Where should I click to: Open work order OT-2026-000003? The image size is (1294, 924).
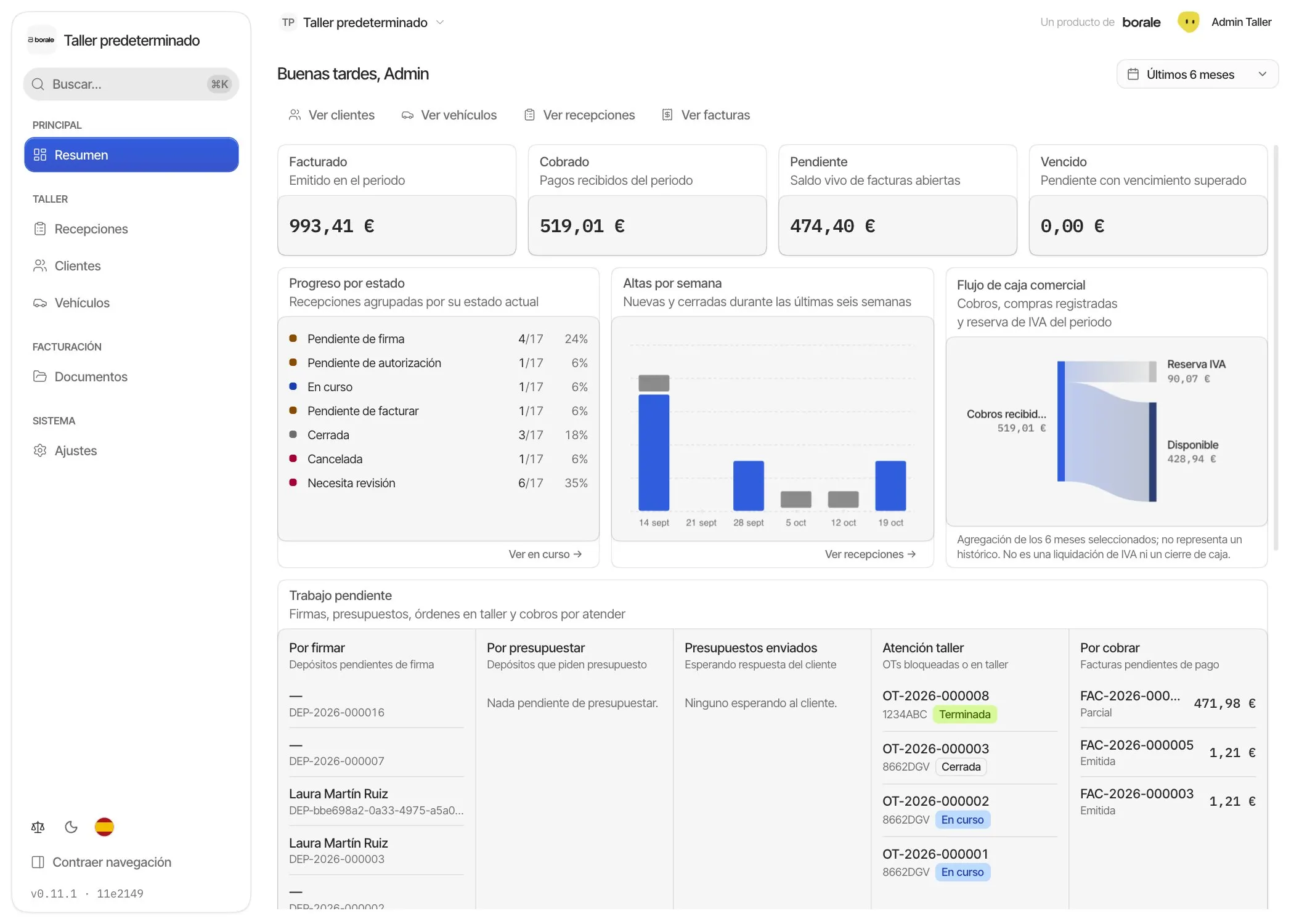coord(970,757)
